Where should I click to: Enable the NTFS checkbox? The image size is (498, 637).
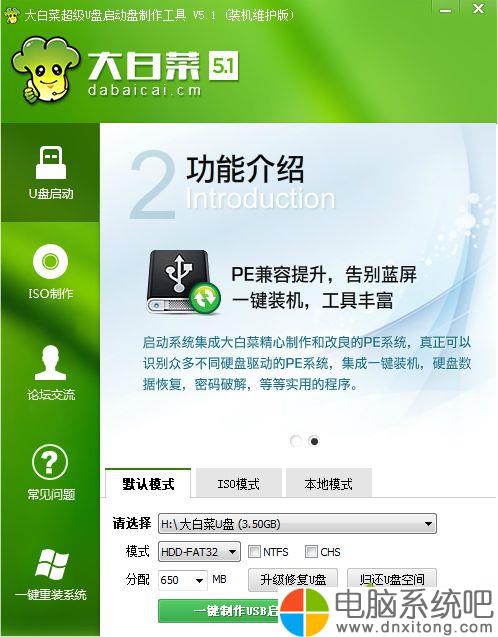pyautogui.click(x=254, y=552)
